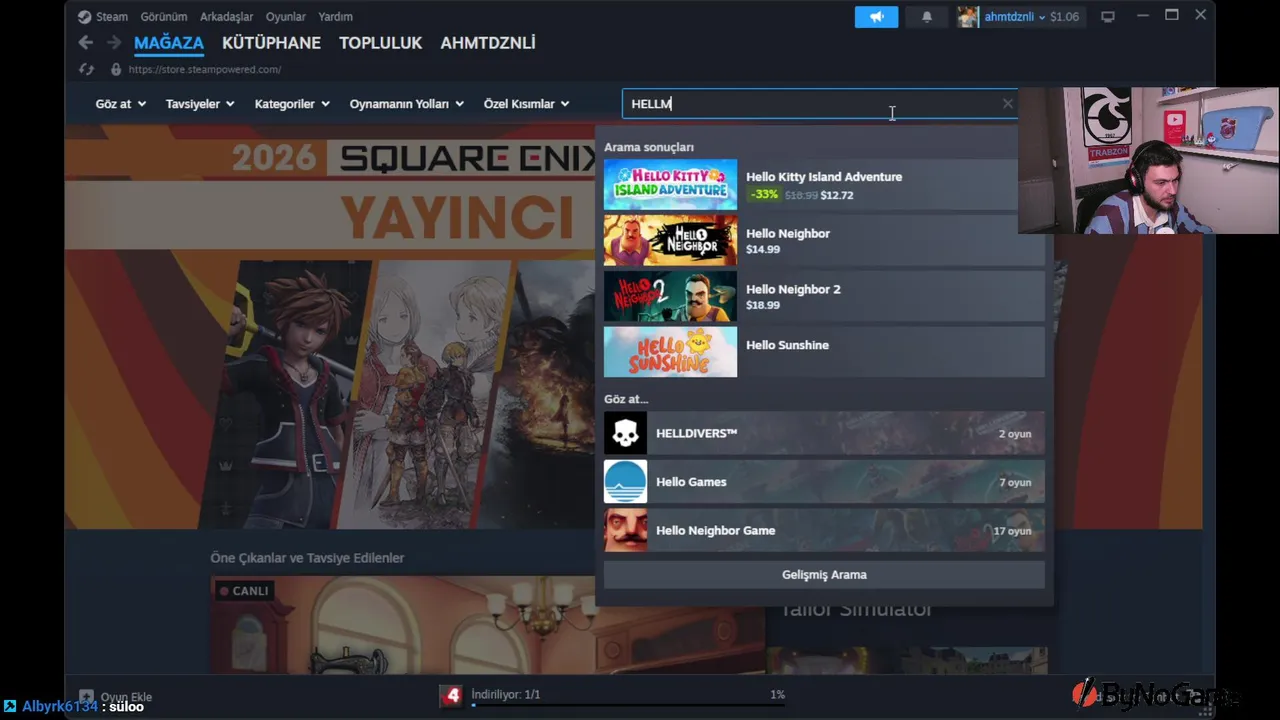1280x720 pixels.
Task: Switch to Big Picture mode icon
Action: pyautogui.click(x=1108, y=17)
